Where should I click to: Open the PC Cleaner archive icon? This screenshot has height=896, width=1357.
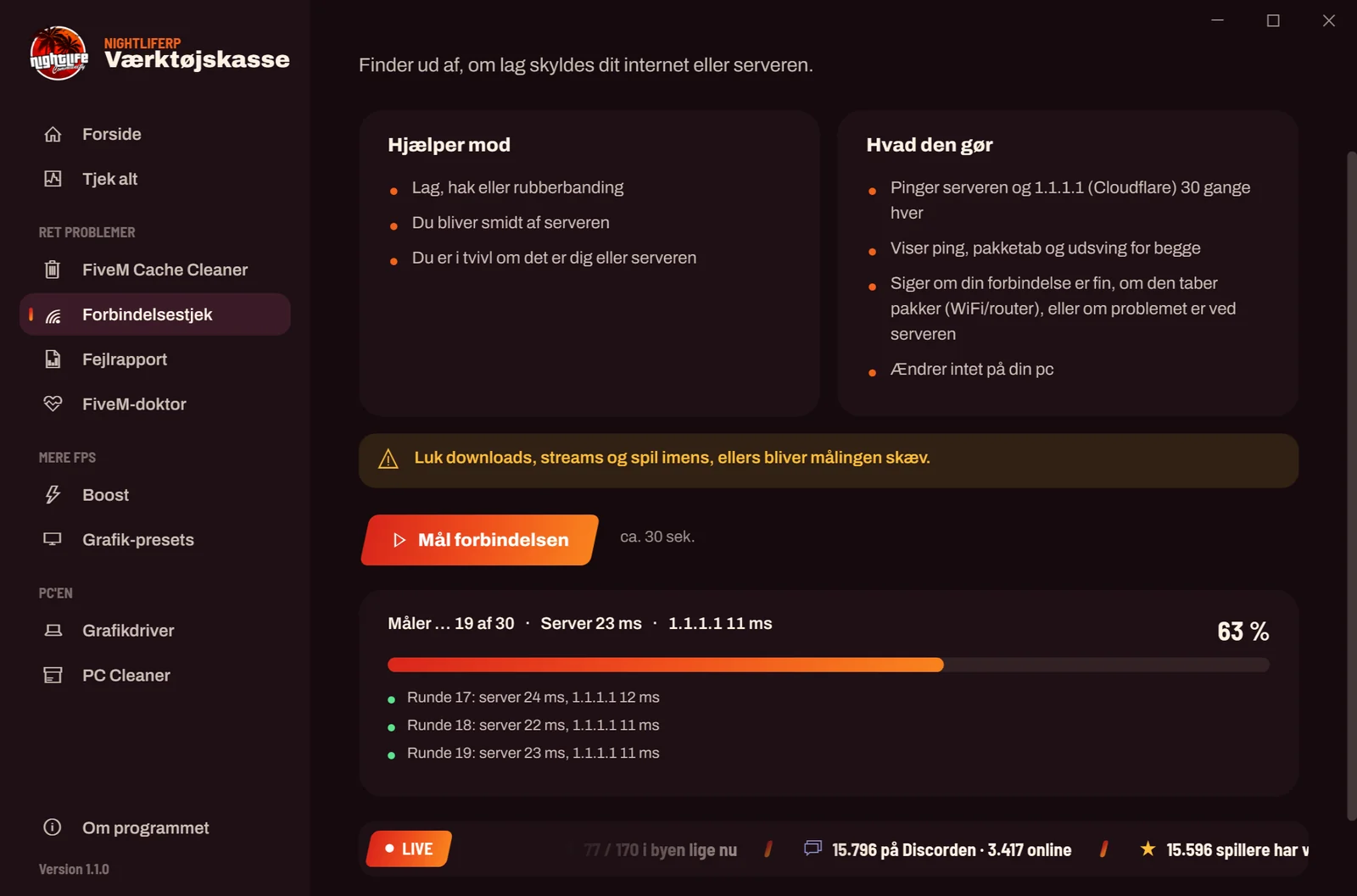coord(53,676)
